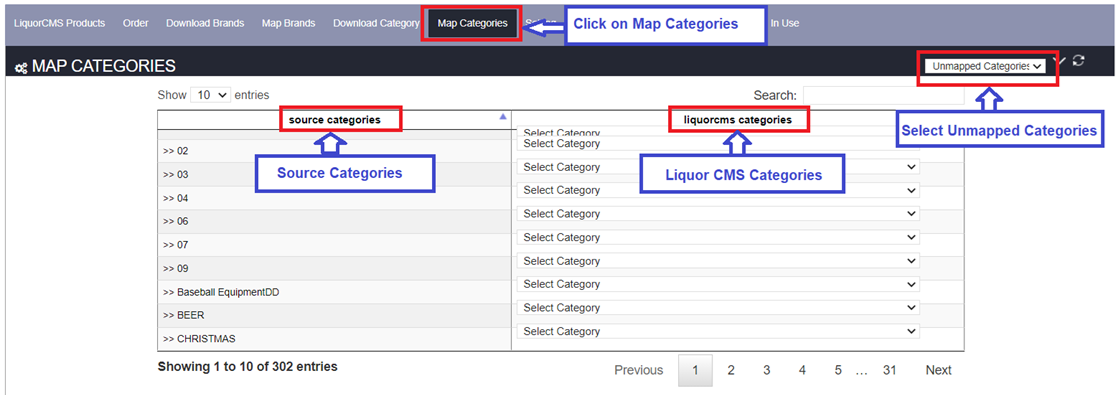Click 'Showing 1 to 10 of 302 entries' text
This screenshot has width=1116, height=395.
247,367
